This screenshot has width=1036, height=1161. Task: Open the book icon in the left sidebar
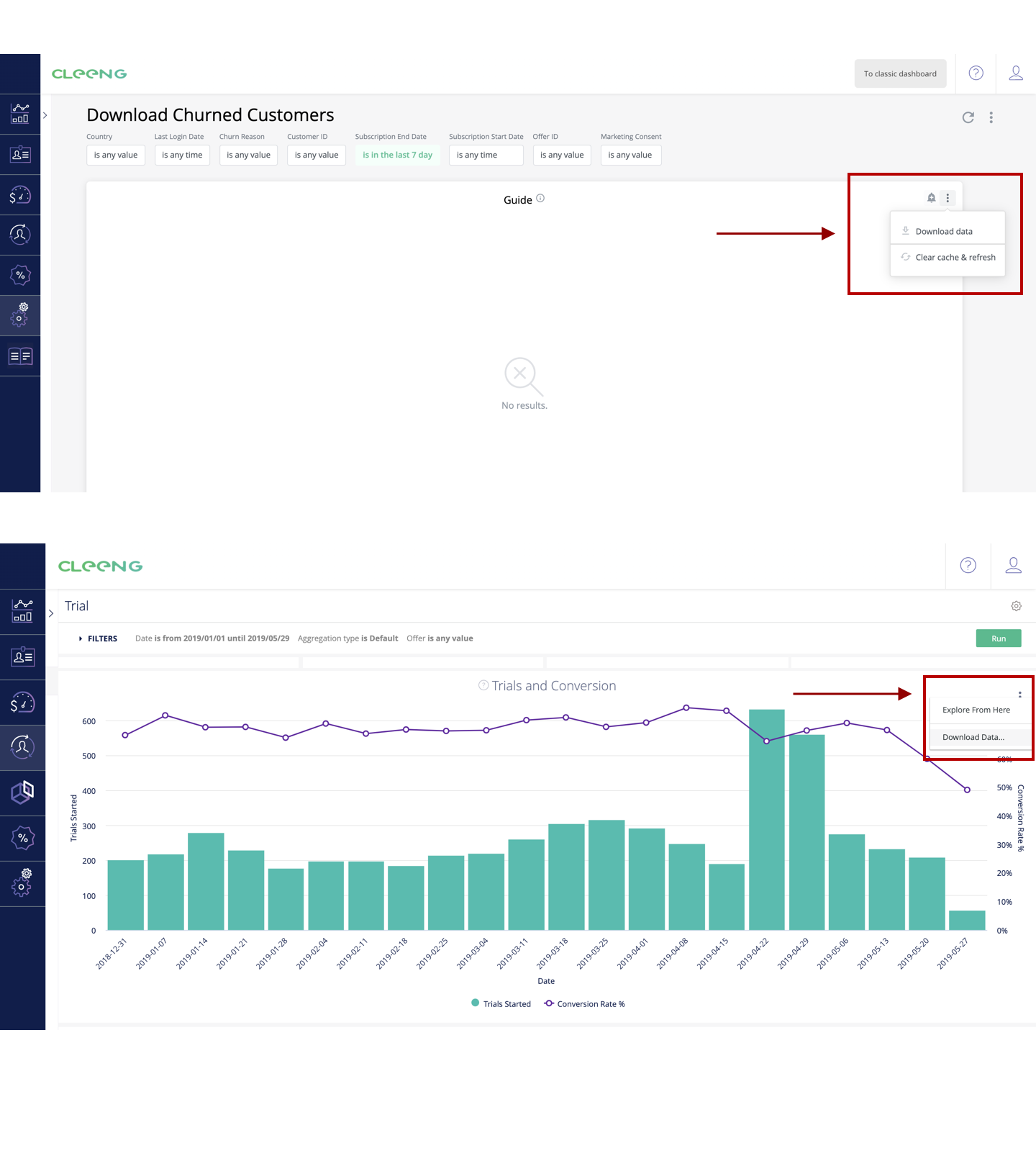coord(20,356)
